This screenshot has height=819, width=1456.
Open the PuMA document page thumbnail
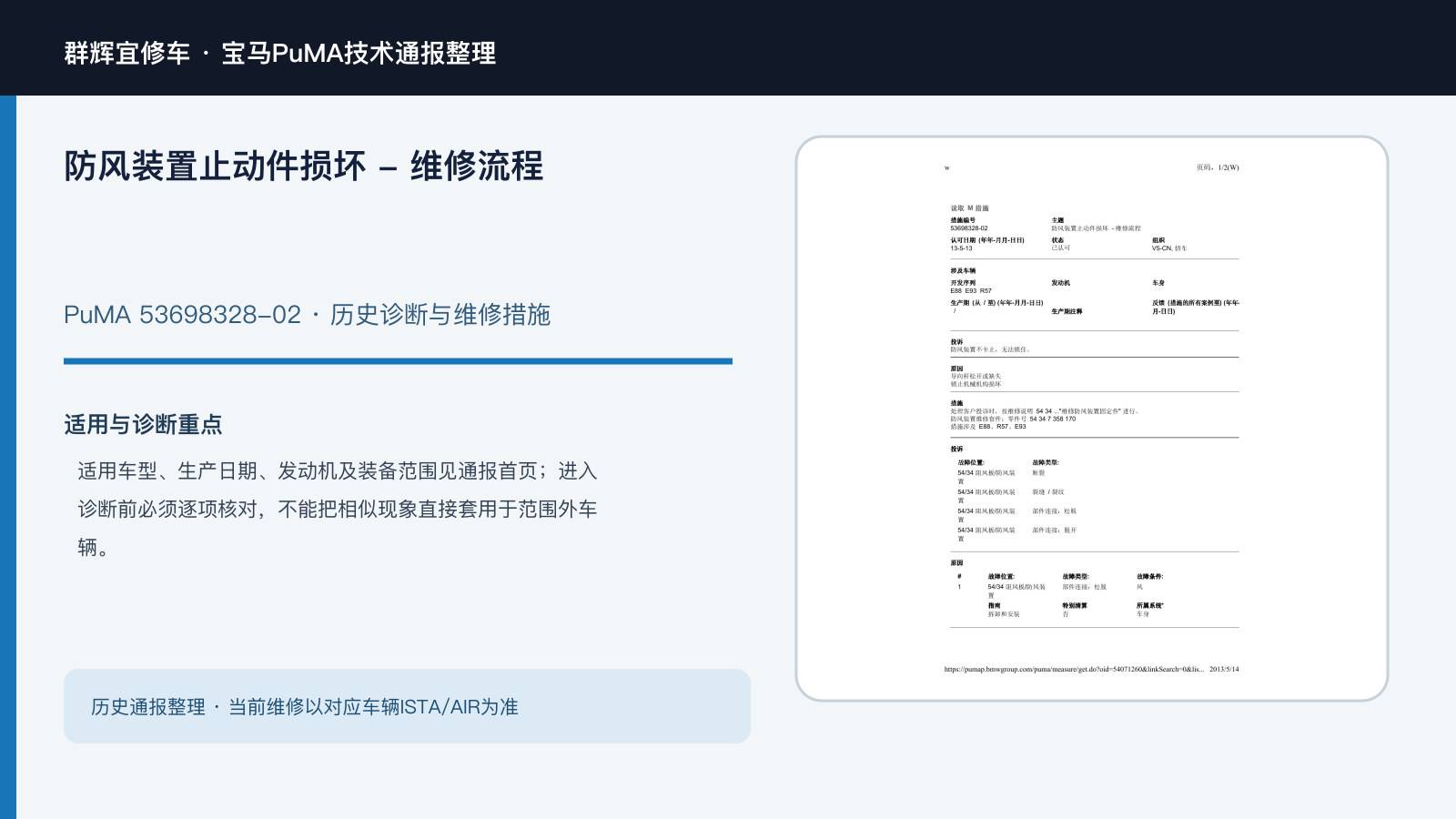click(x=1092, y=419)
